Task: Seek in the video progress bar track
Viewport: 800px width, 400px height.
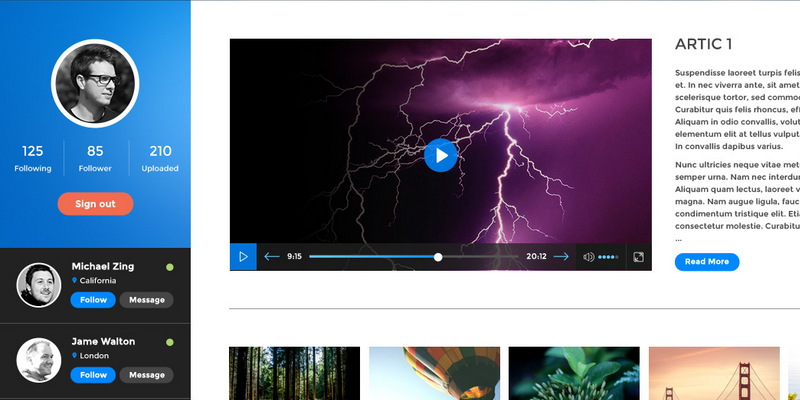Action: pyautogui.click(x=414, y=257)
